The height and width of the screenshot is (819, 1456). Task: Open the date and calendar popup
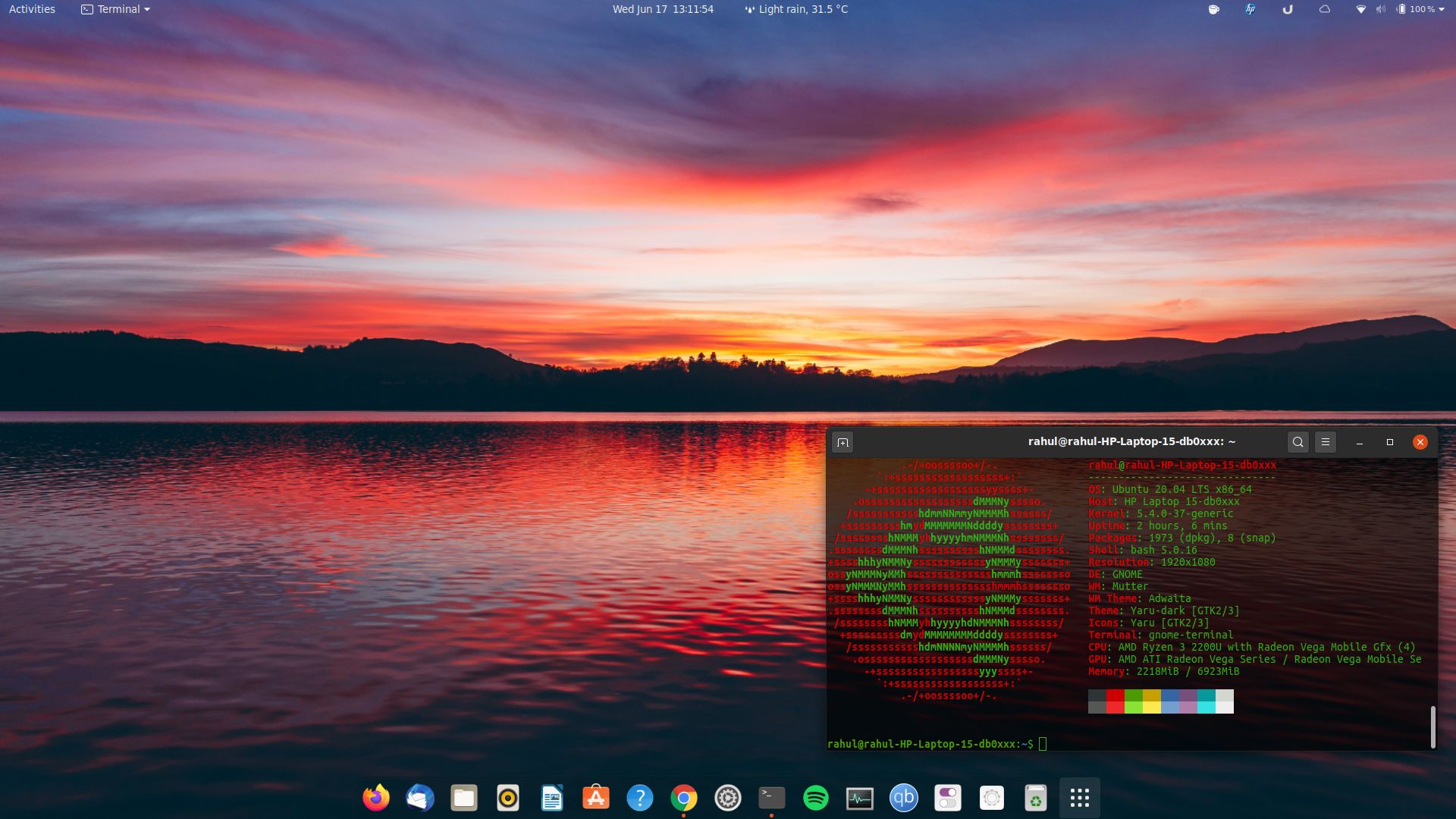click(662, 9)
